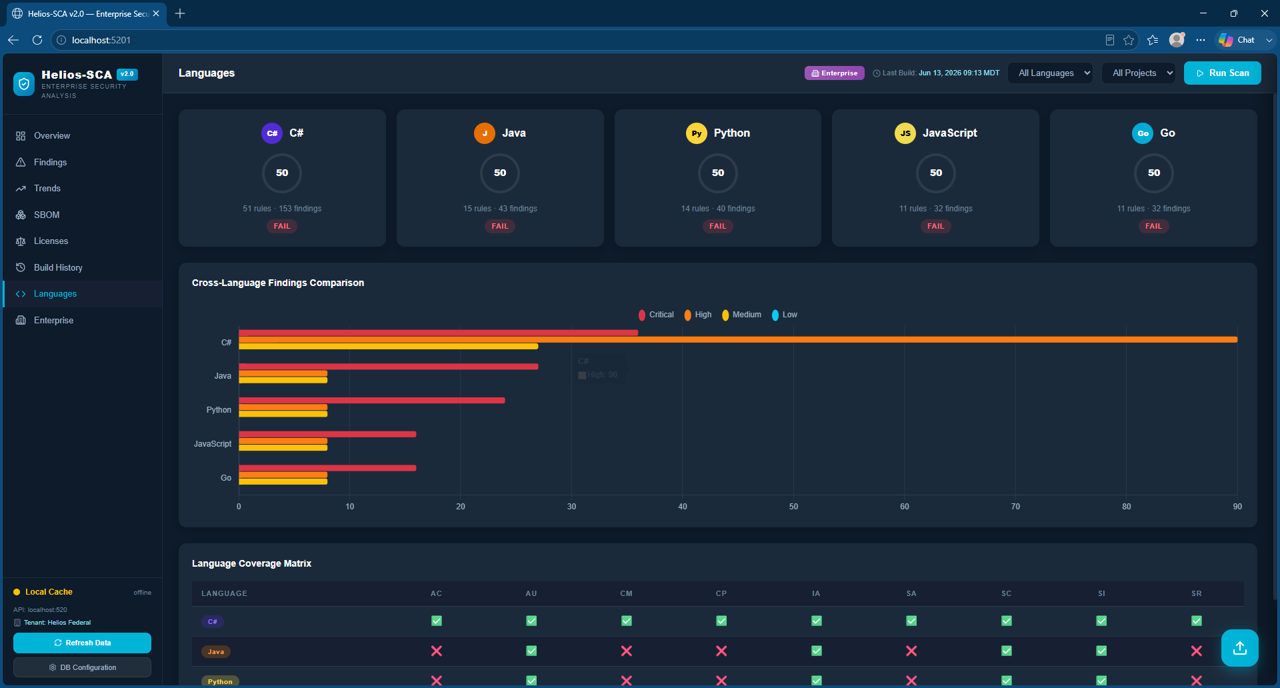Click the C# CM coverage checkmark
The height and width of the screenshot is (688, 1280).
coord(626,621)
